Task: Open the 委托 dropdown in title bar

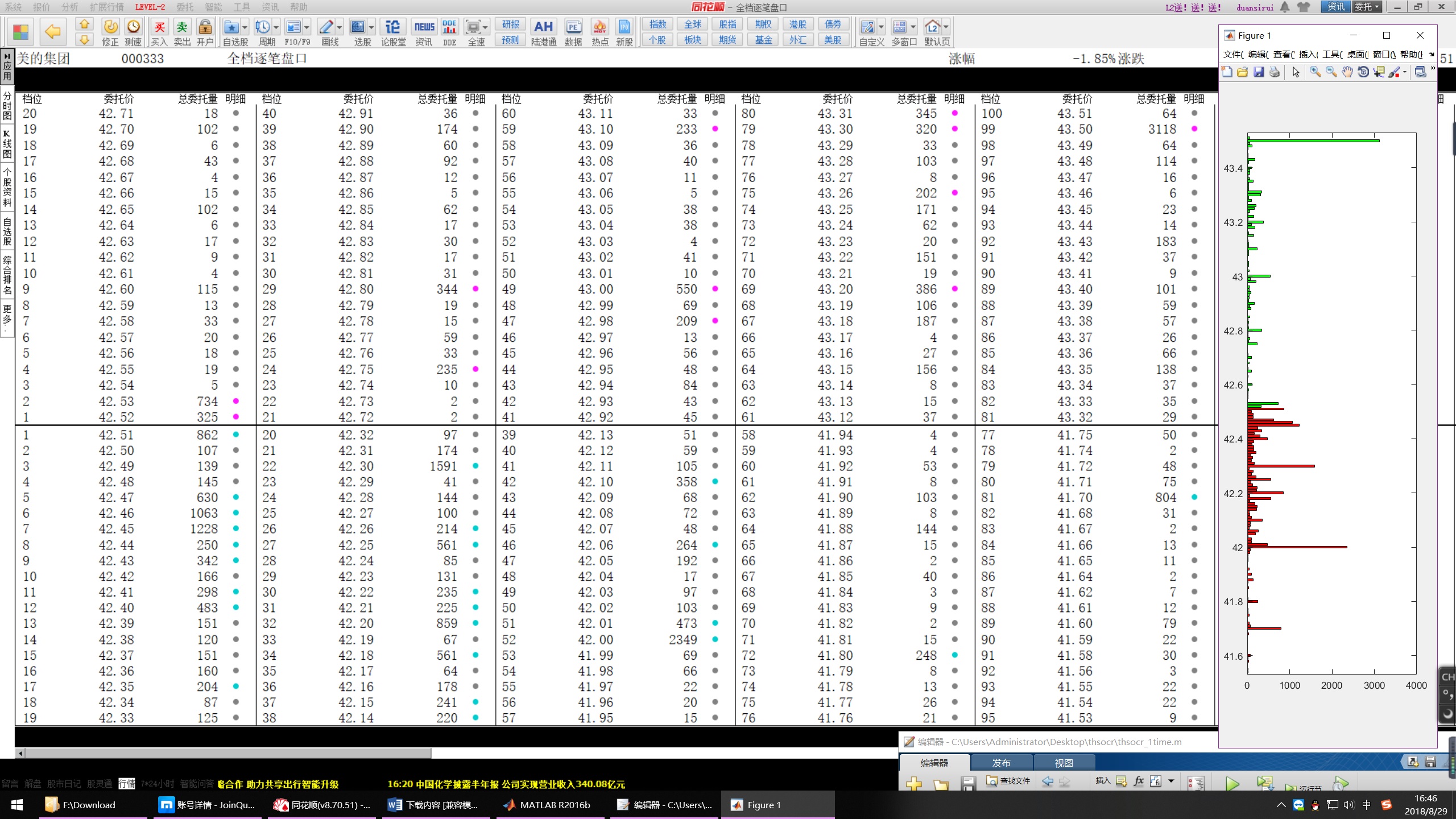Action: [1366, 7]
